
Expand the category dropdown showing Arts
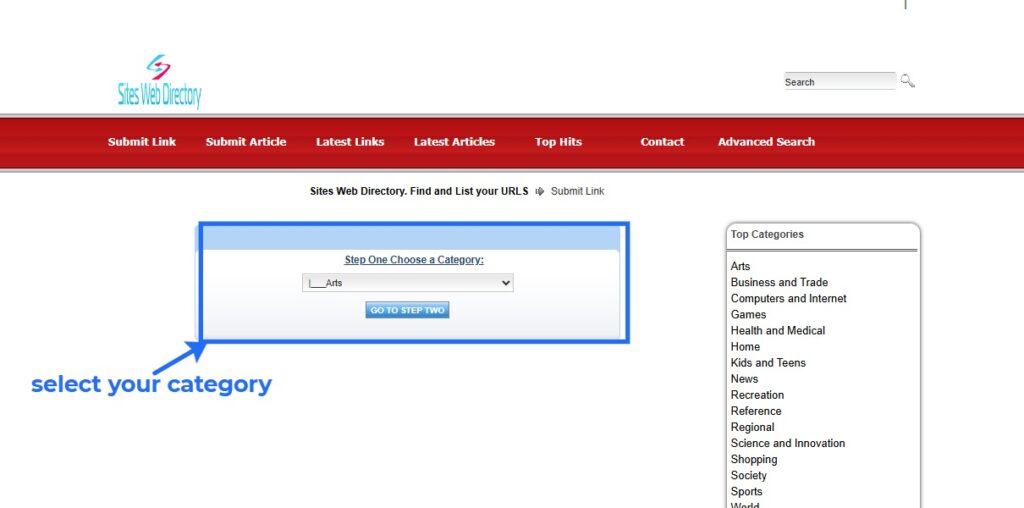click(408, 283)
